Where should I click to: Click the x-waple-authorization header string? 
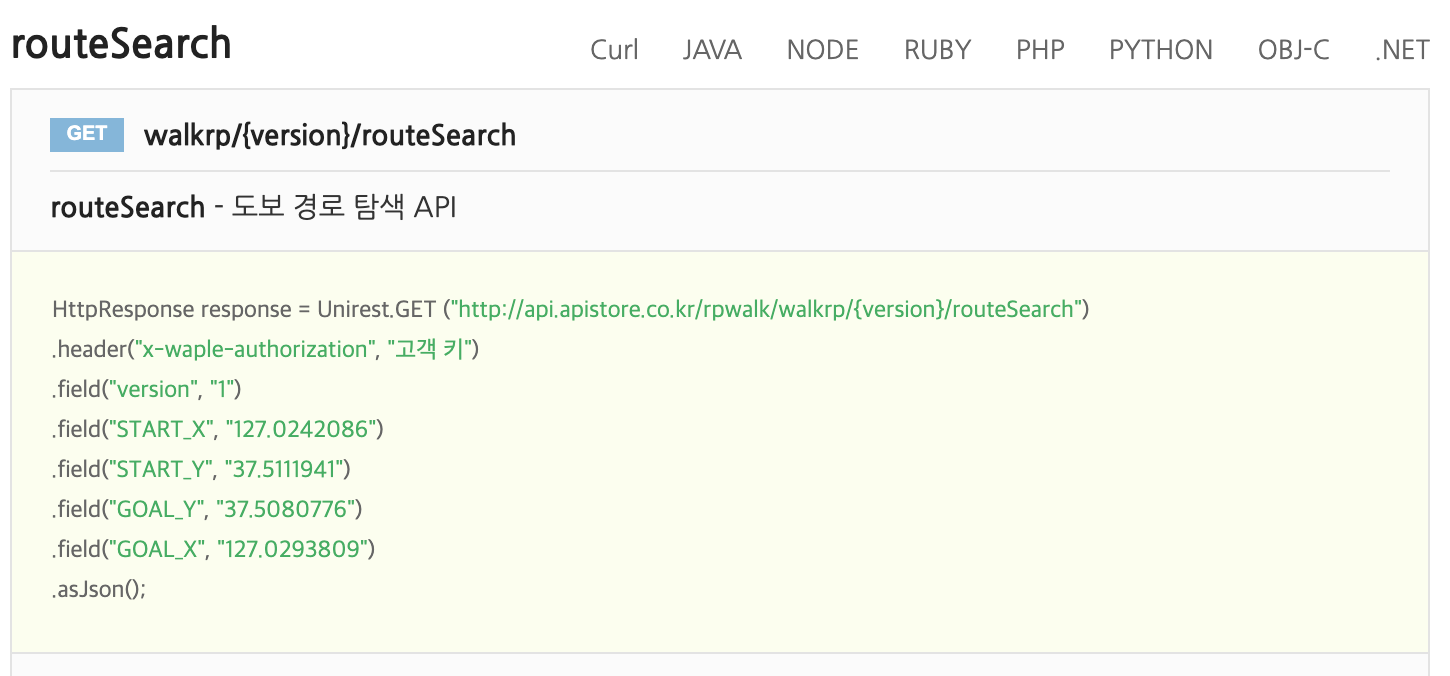point(254,349)
